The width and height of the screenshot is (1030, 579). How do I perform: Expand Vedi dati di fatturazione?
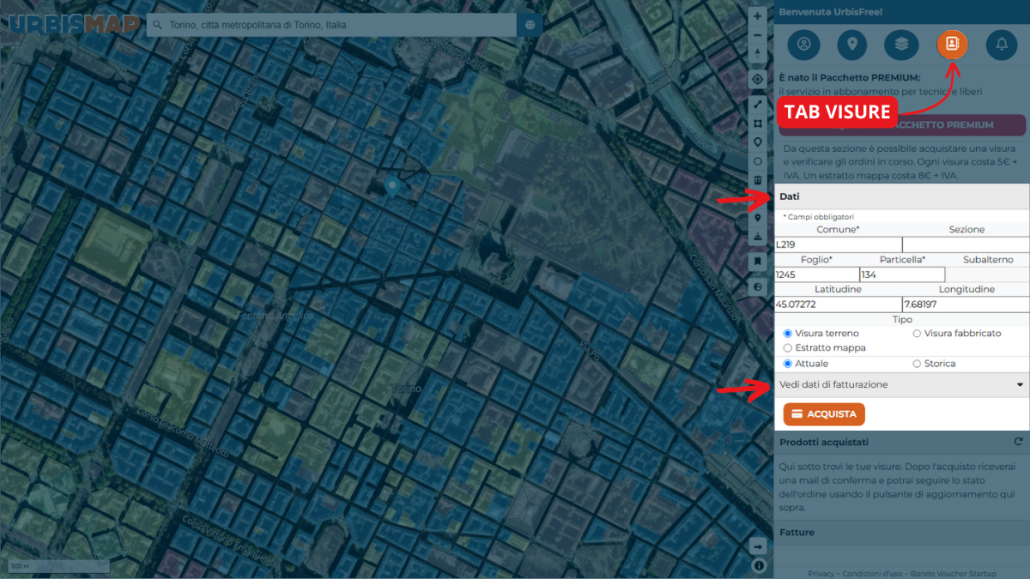tap(901, 384)
